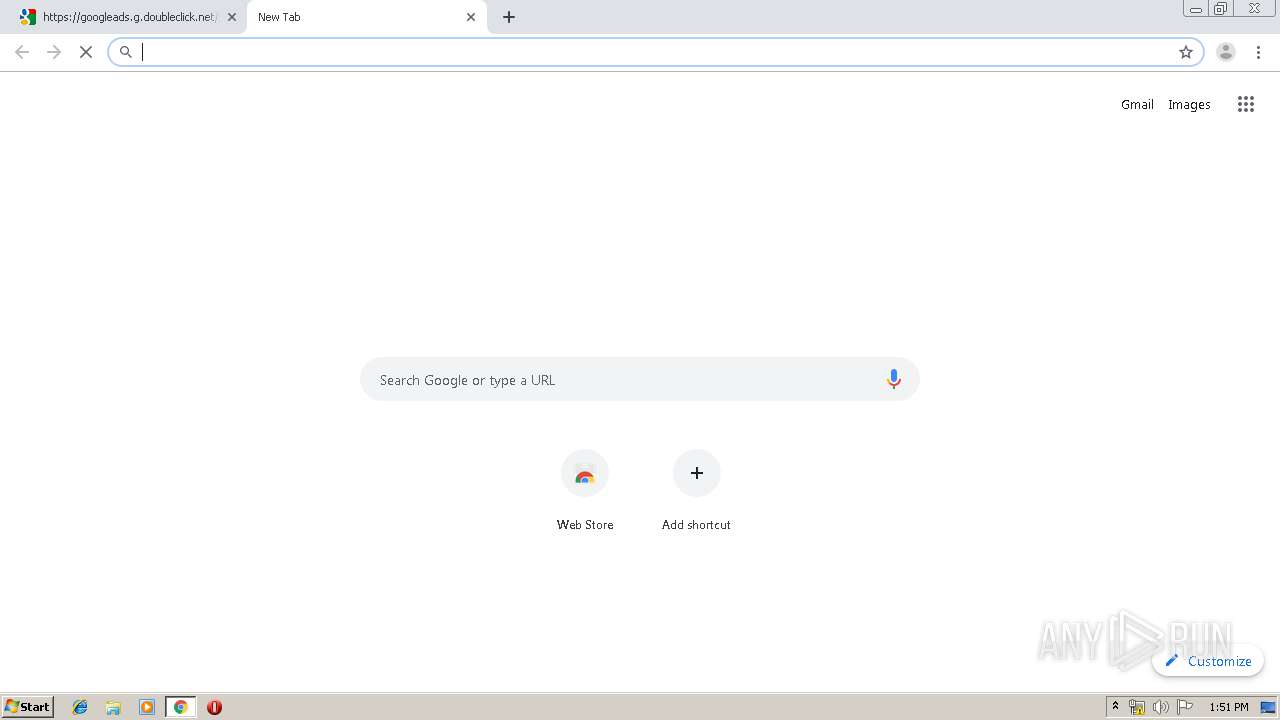The width and height of the screenshot is (1280, 720).
Task: Click the Show desktop tray icon
Action: [1268, 707]
